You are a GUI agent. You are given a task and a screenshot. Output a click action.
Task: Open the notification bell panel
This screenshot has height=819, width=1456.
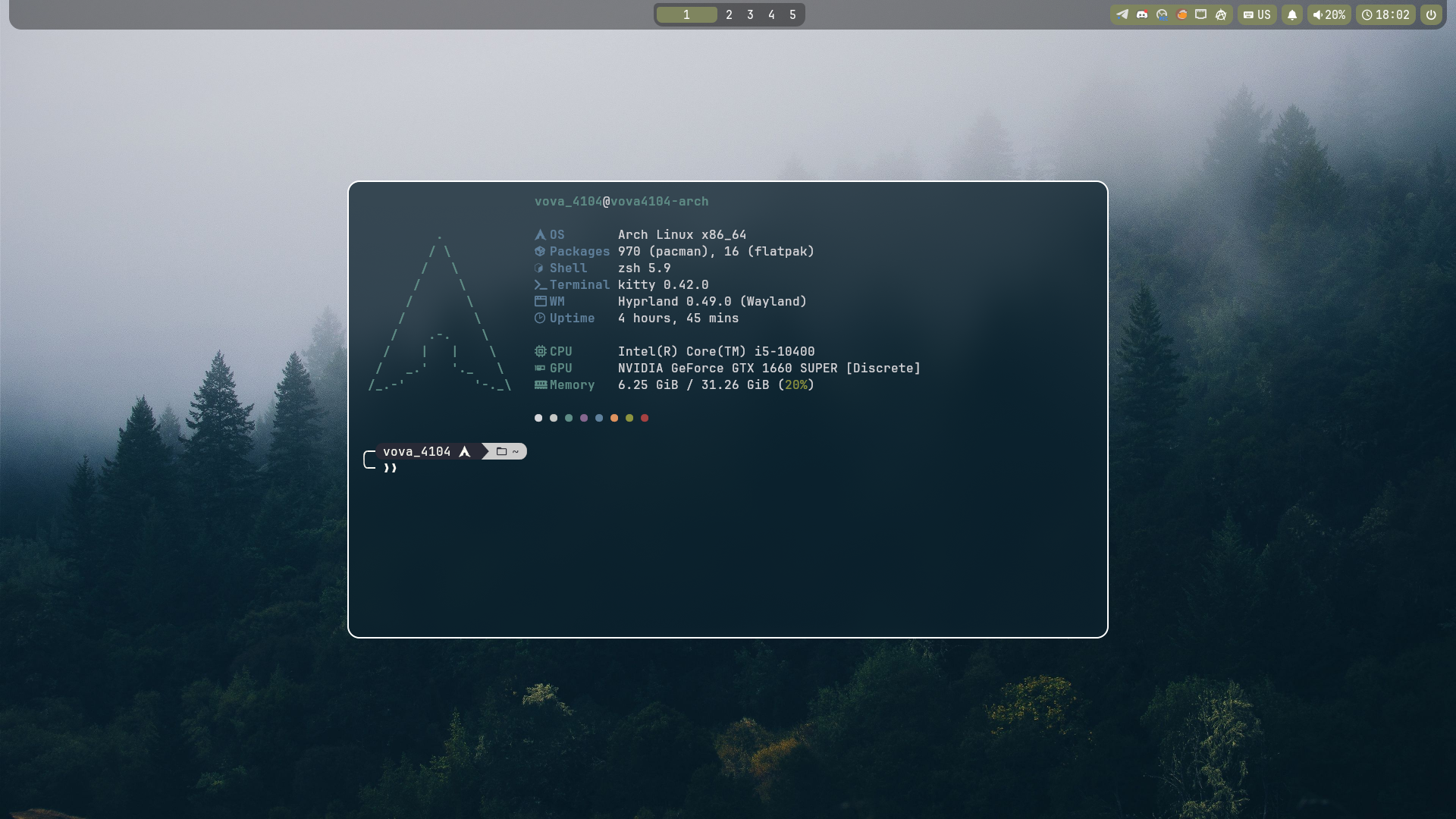tap(1292, 14)
